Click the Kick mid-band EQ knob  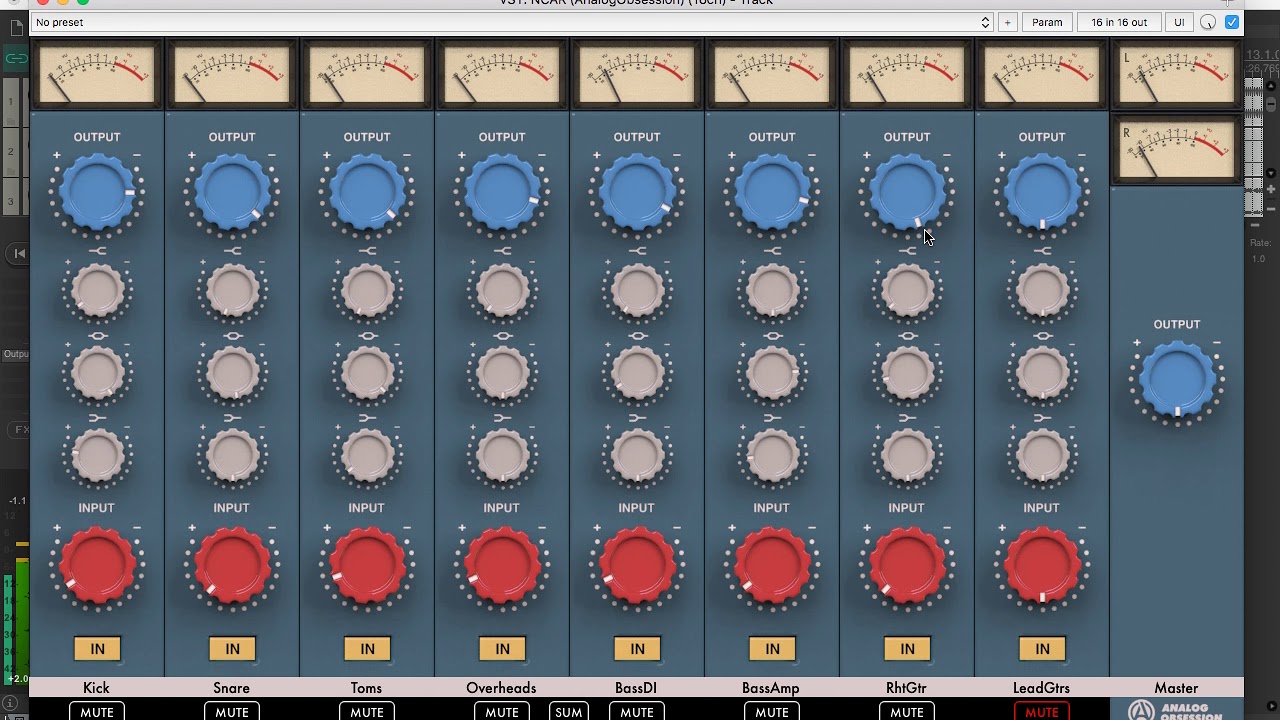point(97,373)
